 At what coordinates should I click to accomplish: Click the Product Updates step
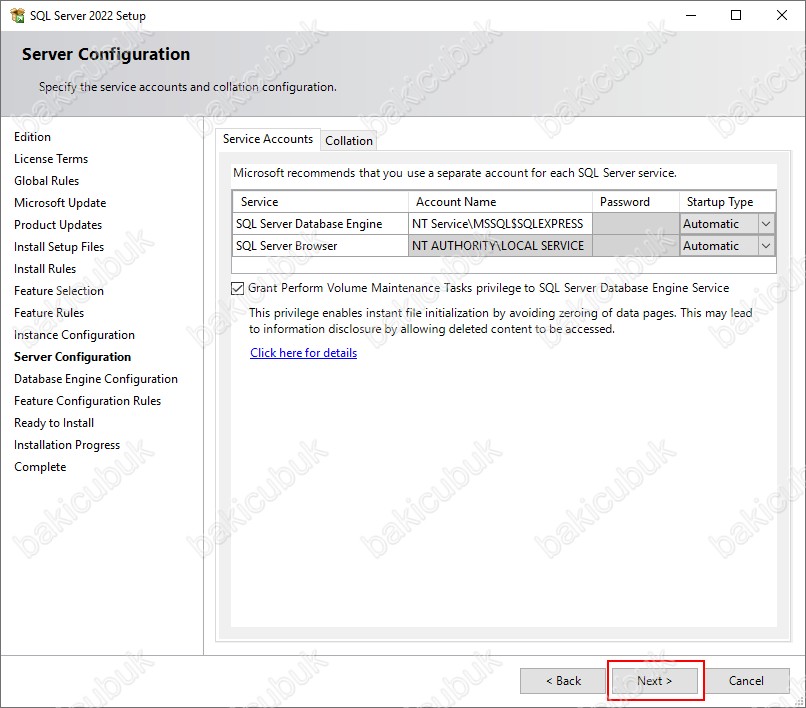point(58,225)
